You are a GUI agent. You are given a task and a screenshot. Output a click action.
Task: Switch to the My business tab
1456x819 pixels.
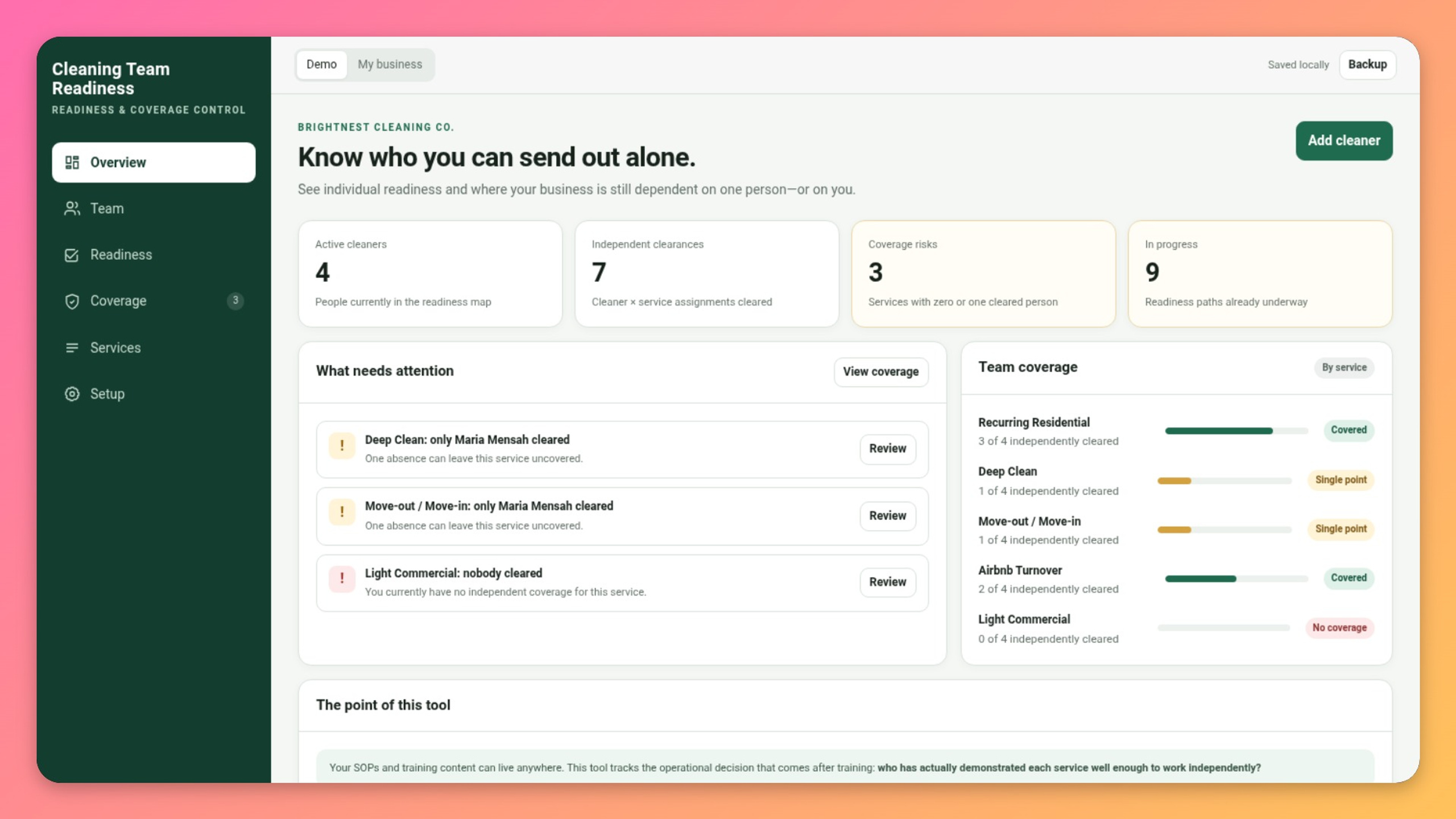390,64
